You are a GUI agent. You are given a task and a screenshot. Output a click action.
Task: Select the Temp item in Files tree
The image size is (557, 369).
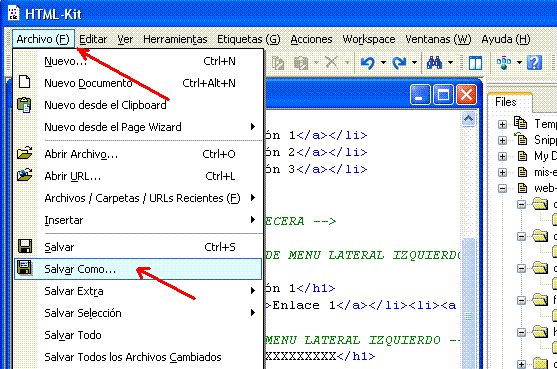tap(545, 124)
